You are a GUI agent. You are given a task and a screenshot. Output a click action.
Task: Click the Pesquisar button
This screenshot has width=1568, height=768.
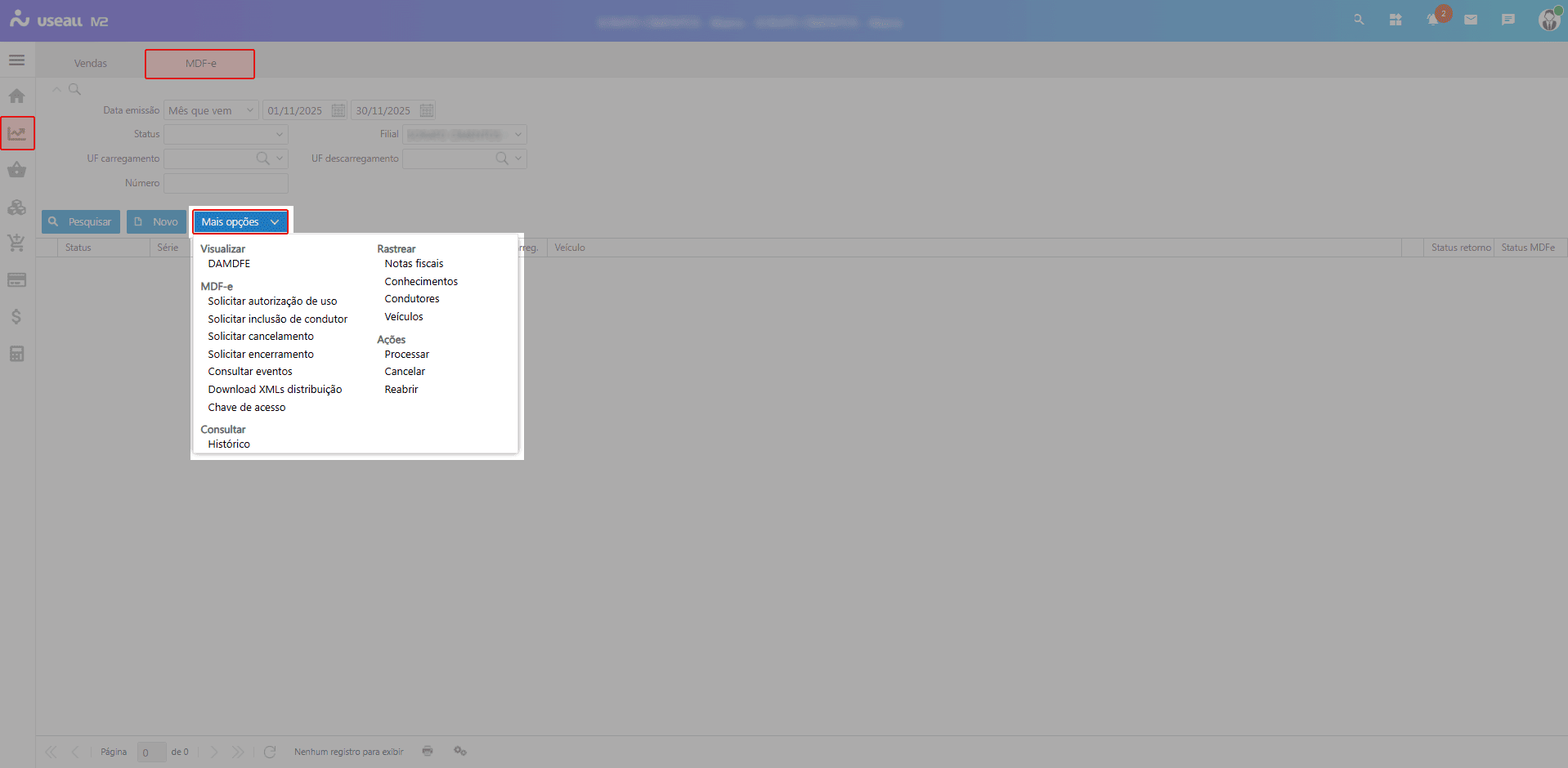point(81,222)
